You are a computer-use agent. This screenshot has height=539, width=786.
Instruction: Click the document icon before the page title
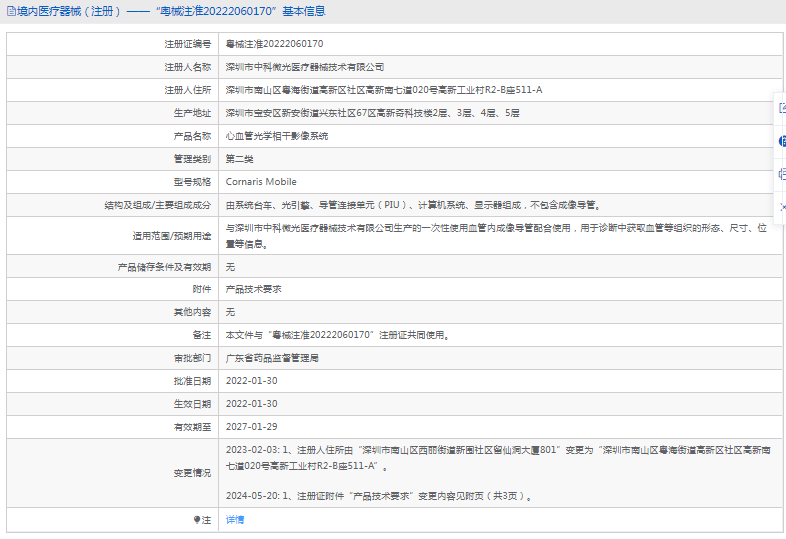click(x=11, y=12)
